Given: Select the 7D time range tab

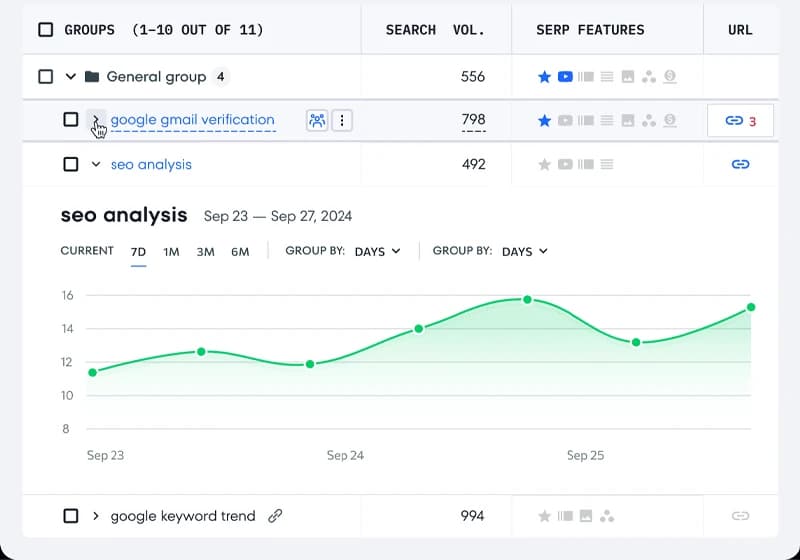Looking at the screenshot, I should 138,252.
